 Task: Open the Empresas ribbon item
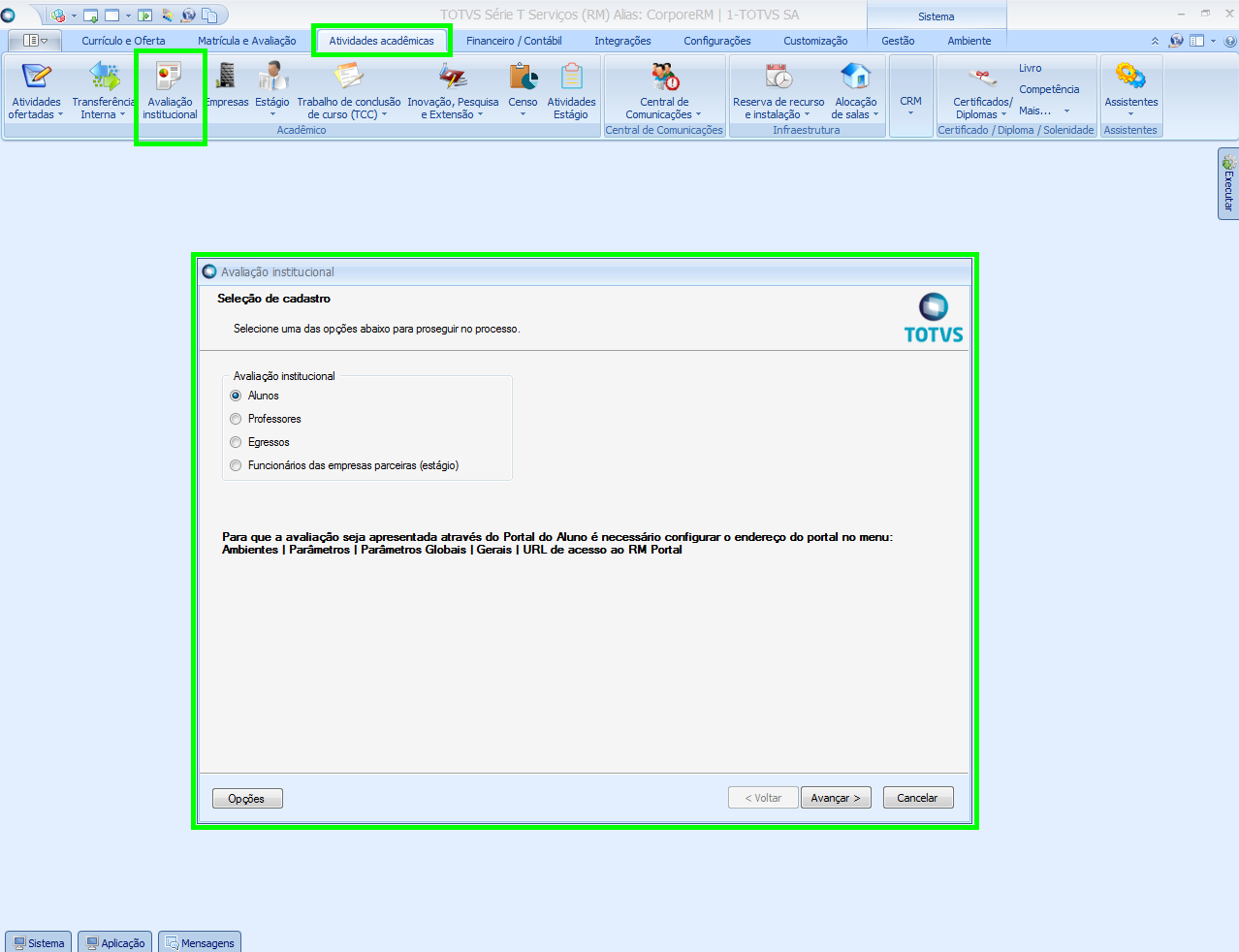227,85
